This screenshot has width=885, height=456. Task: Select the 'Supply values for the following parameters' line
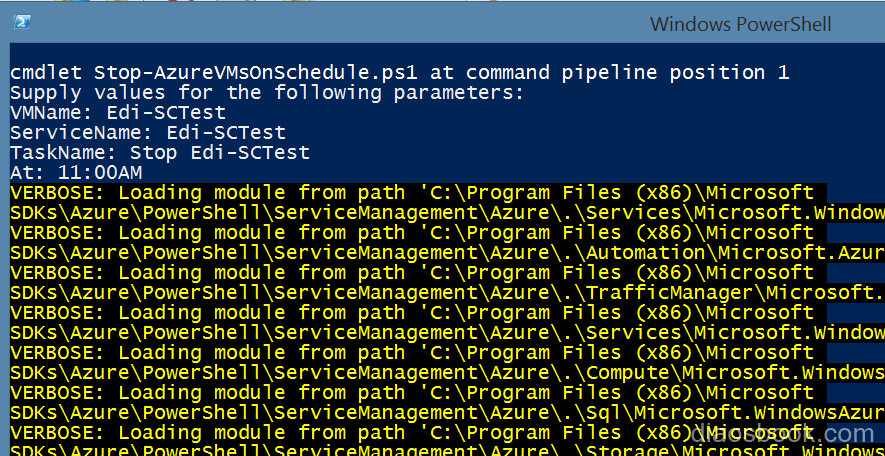pyautogui.click(x=267, y=93)
